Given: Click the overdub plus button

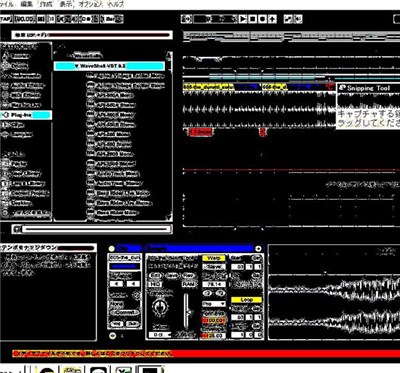Looking at the screenshot, I should click(272, 19).
